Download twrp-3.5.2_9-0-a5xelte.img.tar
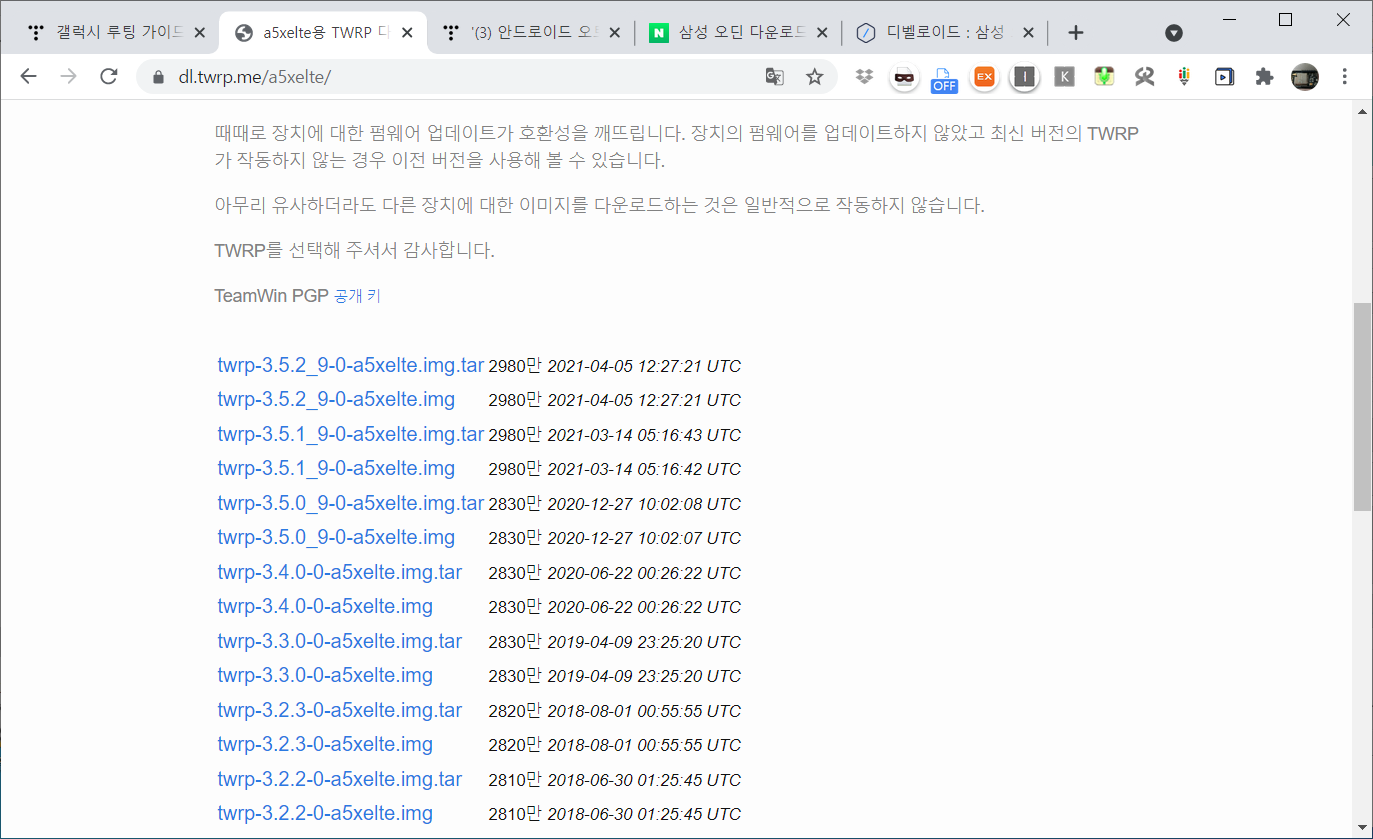The width and height of the screenshot is (1373, 839). coord(351,365)
